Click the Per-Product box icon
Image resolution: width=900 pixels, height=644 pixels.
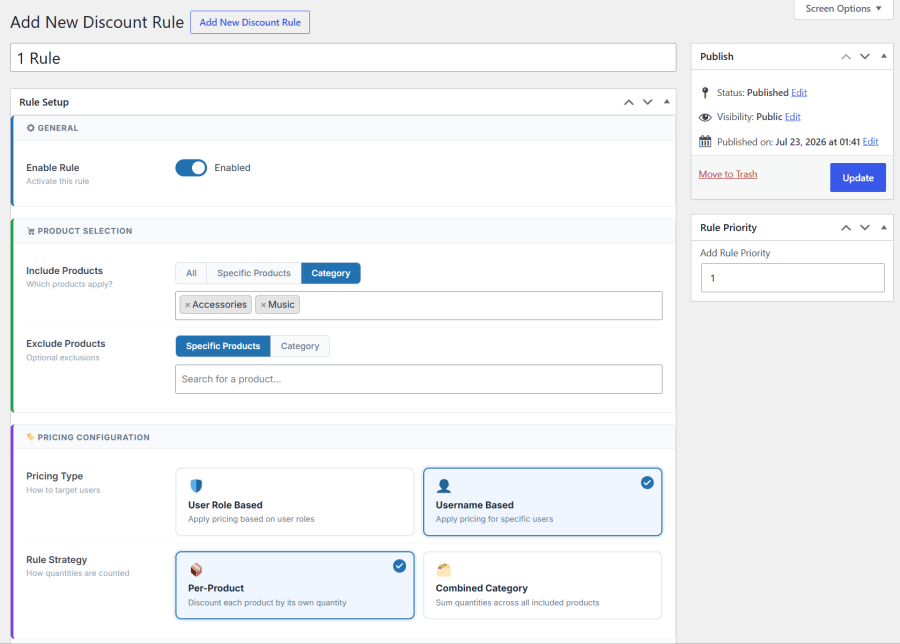pos(196,569)
